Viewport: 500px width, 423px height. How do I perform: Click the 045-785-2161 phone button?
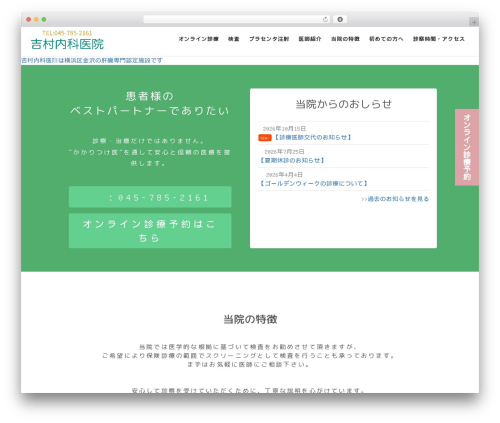pos(150,197)
